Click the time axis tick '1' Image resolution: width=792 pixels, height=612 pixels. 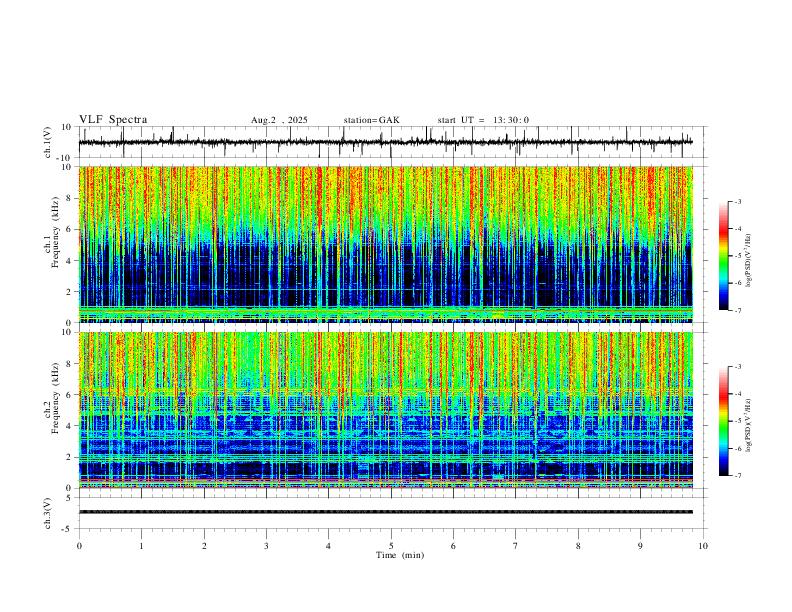pyautogui.click(x=141, y=546)
